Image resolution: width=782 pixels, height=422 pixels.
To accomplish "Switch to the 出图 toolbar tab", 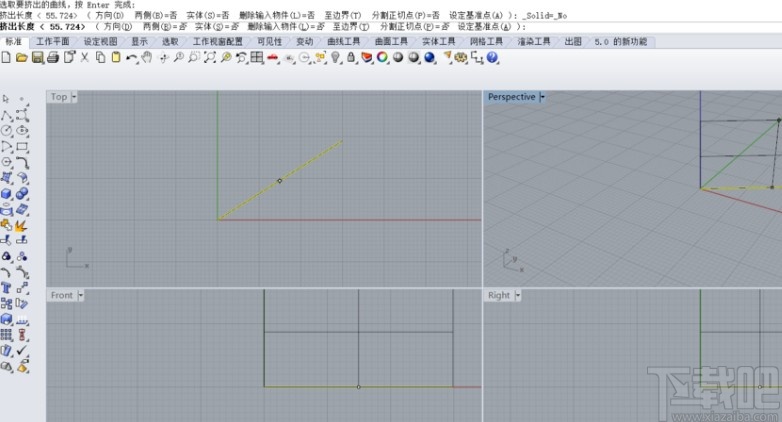I will pyautogui.click(x=573, y=41).
